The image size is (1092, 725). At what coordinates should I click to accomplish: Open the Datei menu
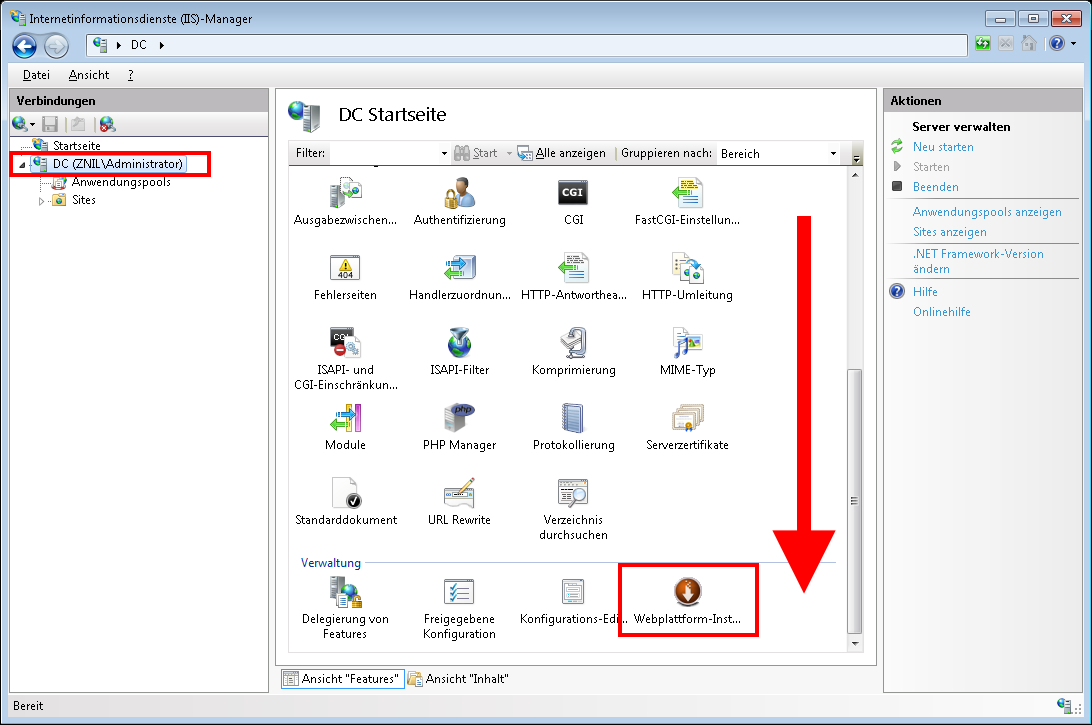pyautogui.click(x=36, y=75)
